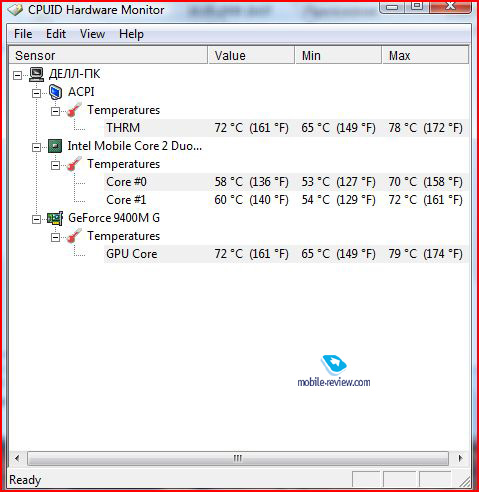Click the computer icon next to ДЕЛЛ-ПК

(x=36, y=74)
